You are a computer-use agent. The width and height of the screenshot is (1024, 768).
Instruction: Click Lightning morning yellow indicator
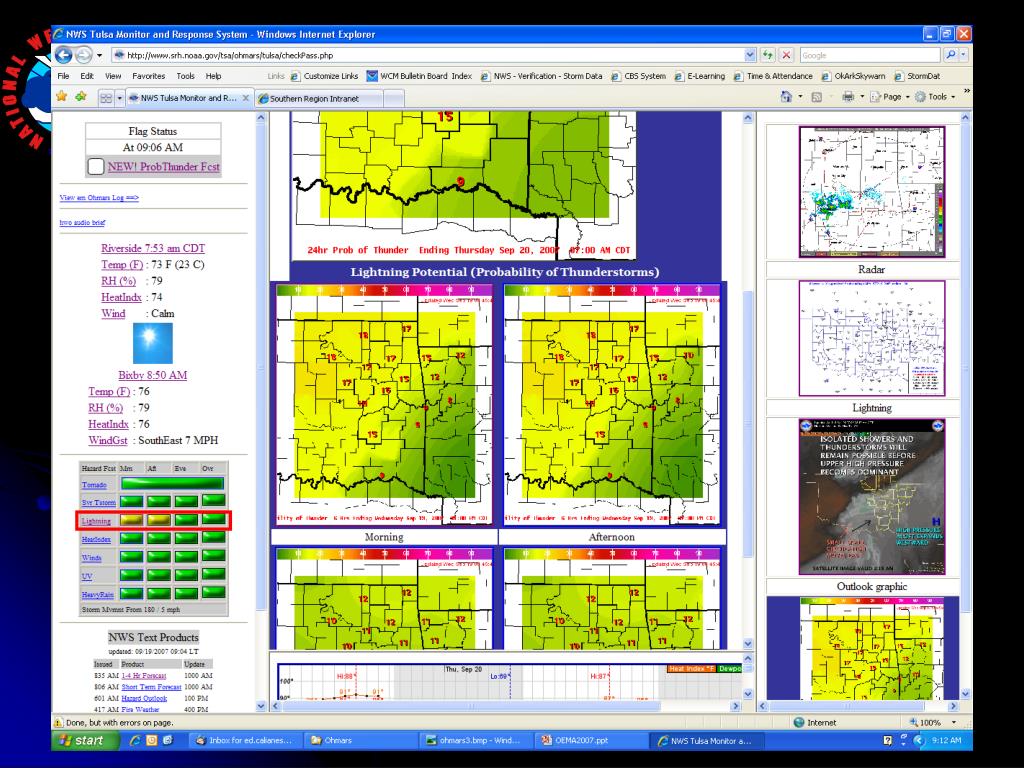tap(131, 520)
